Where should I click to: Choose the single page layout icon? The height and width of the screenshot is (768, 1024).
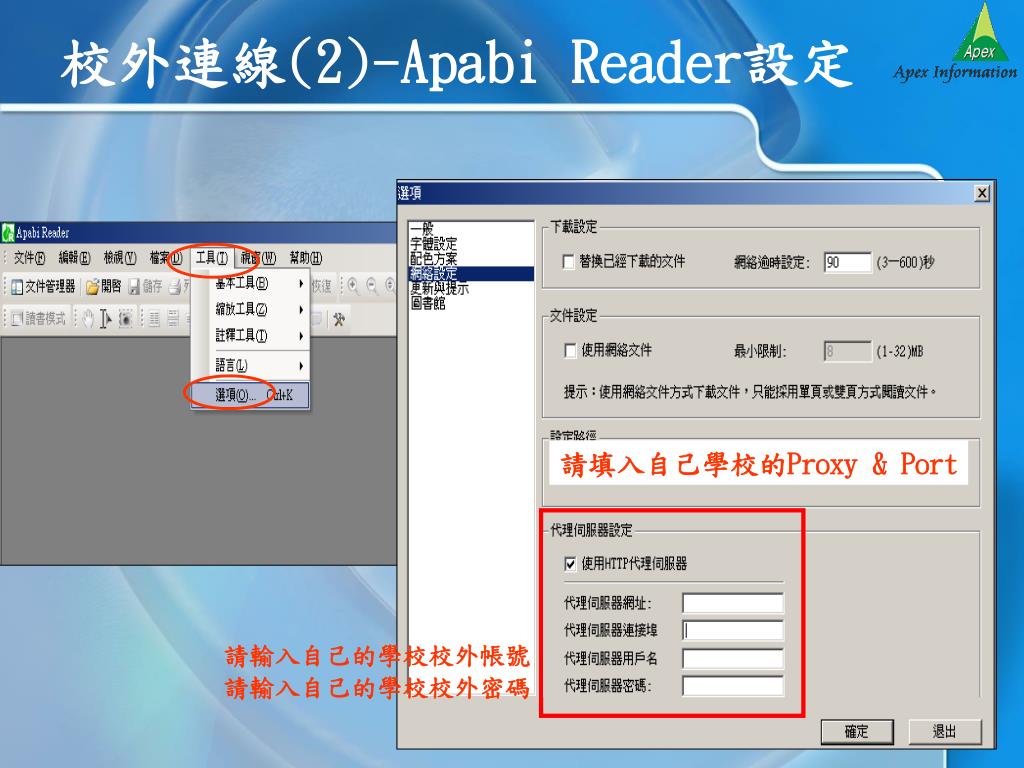[x=154, y=319]
